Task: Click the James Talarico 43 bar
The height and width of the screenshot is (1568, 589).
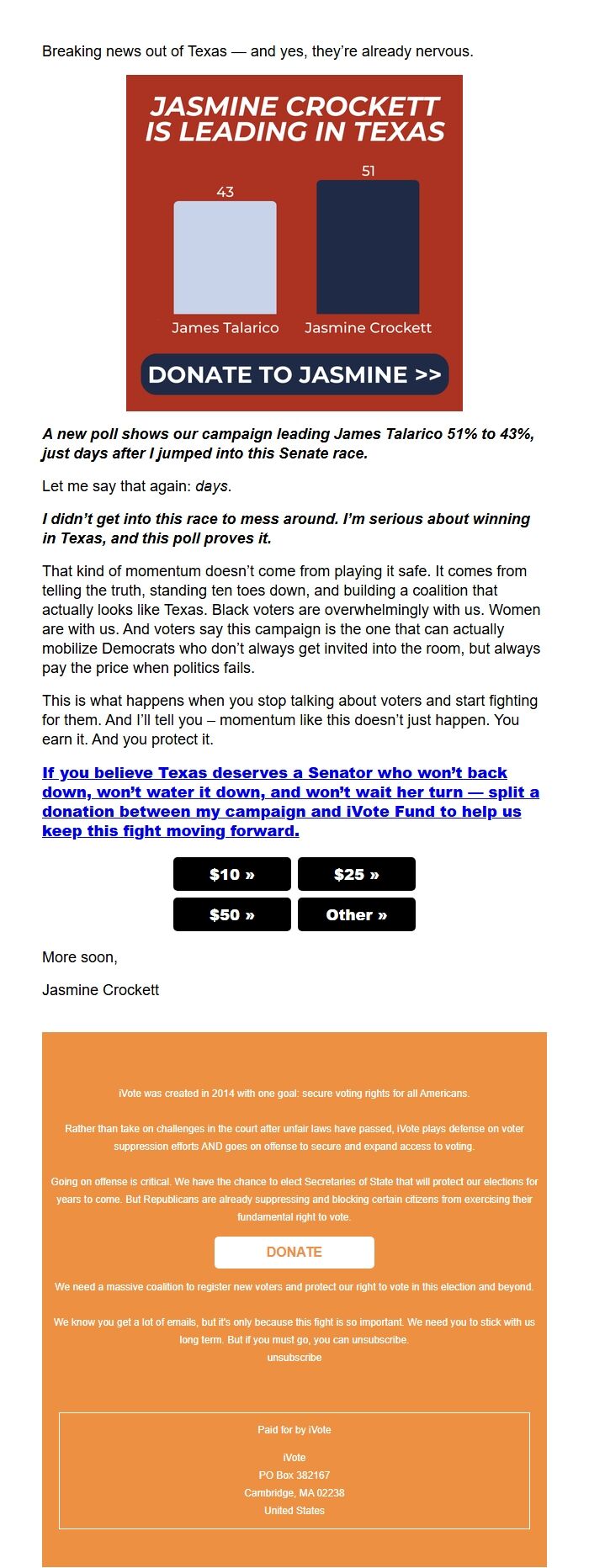Action: pos(225,257)
